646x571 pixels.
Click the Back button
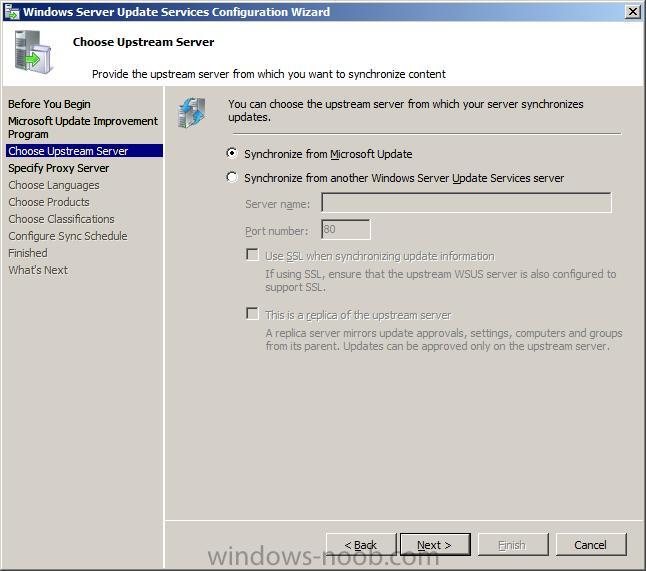[361, 545]
